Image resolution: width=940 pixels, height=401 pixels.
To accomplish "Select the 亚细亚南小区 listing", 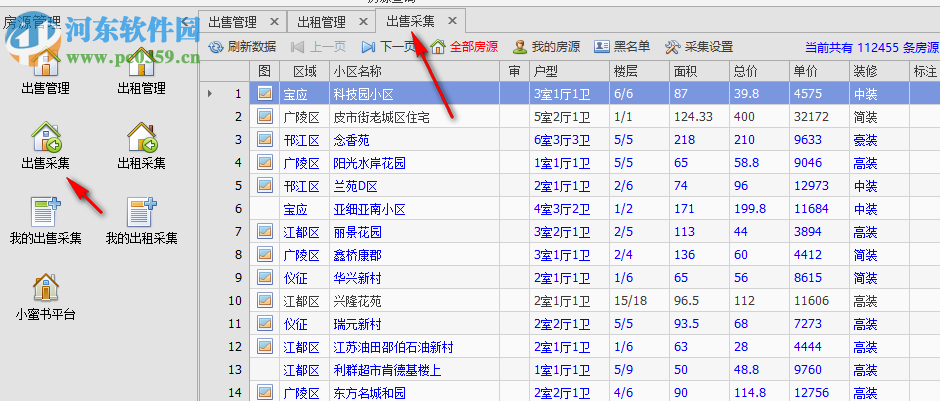I will (369, 209).
